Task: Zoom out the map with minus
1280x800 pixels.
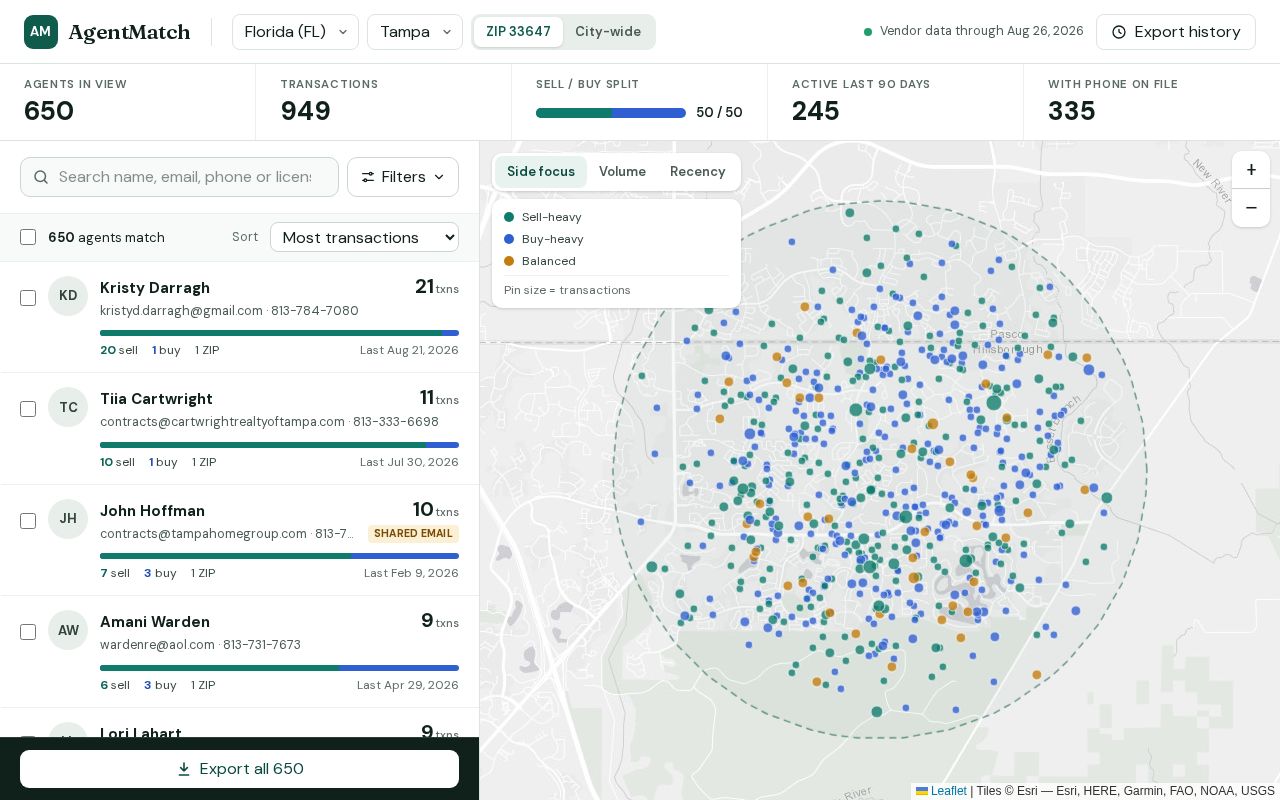Action: point(1251,208)
